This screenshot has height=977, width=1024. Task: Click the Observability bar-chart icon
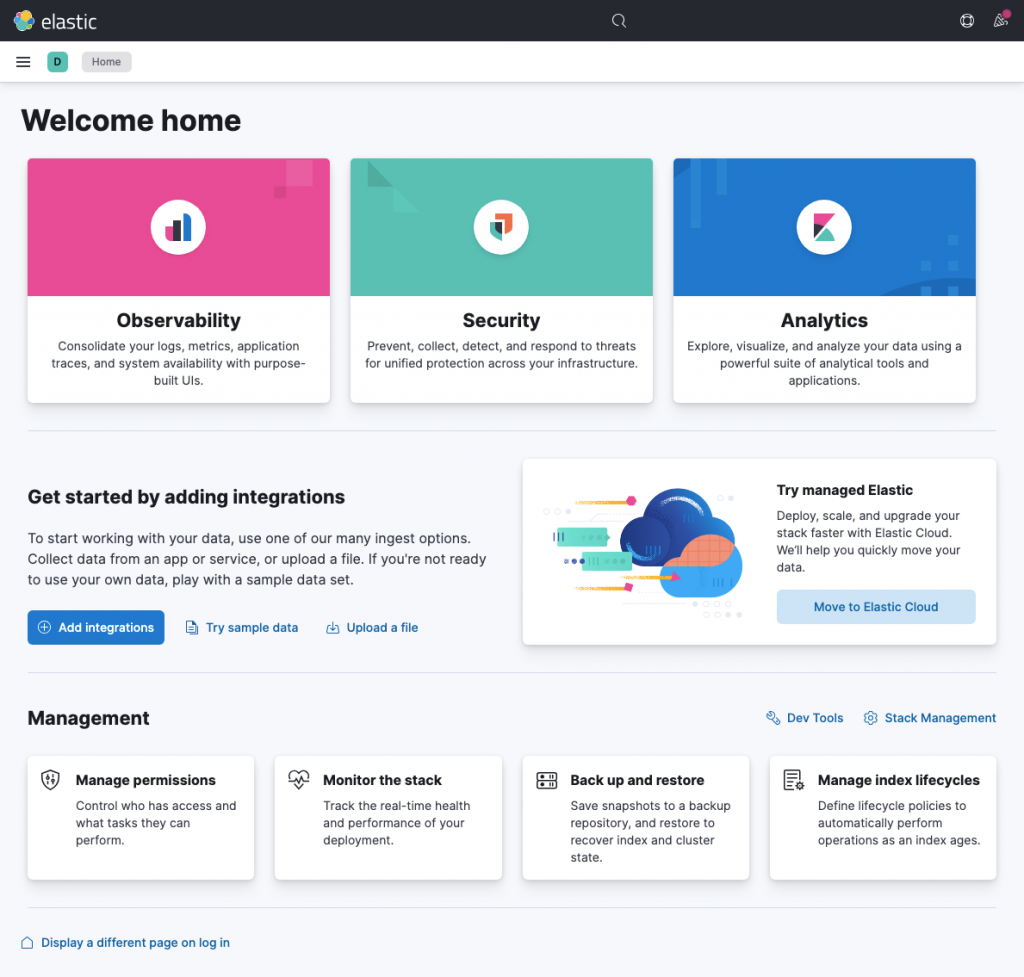point(178,227)
